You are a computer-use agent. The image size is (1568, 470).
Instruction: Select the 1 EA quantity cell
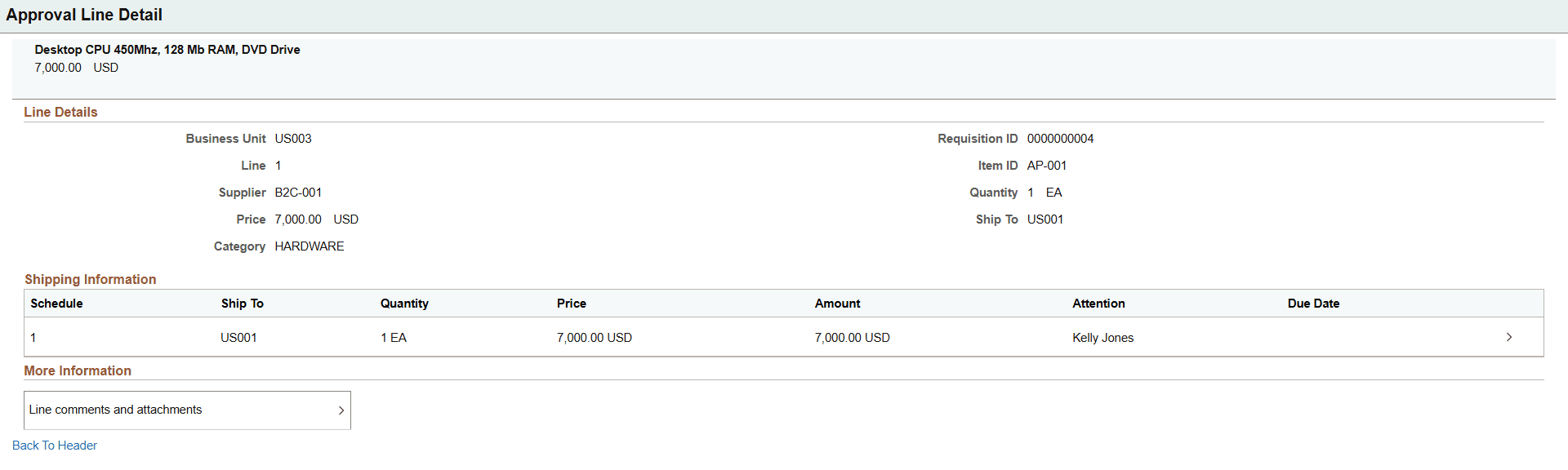pos(394,338)
